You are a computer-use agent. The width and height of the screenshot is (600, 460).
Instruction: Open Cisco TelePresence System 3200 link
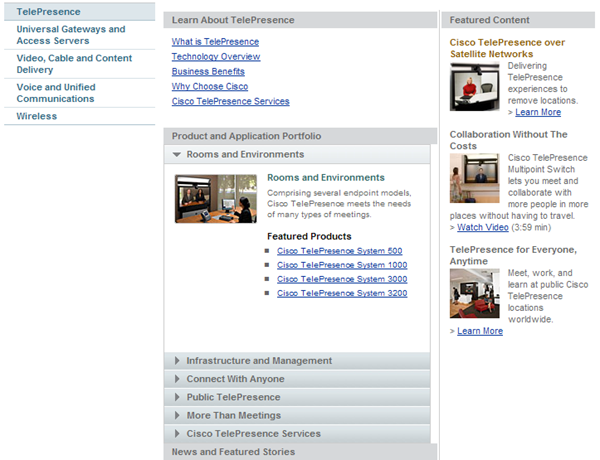point(342,293)
